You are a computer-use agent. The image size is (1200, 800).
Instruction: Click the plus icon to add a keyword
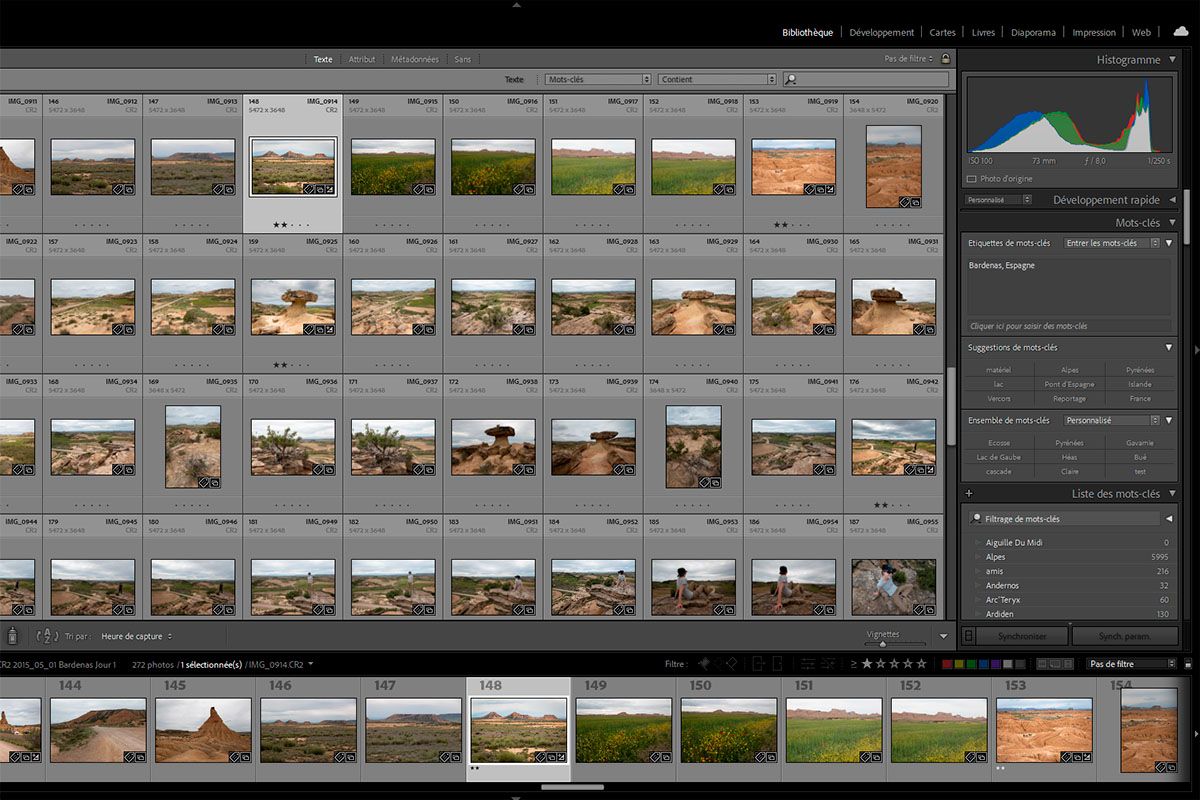(968, 493)
